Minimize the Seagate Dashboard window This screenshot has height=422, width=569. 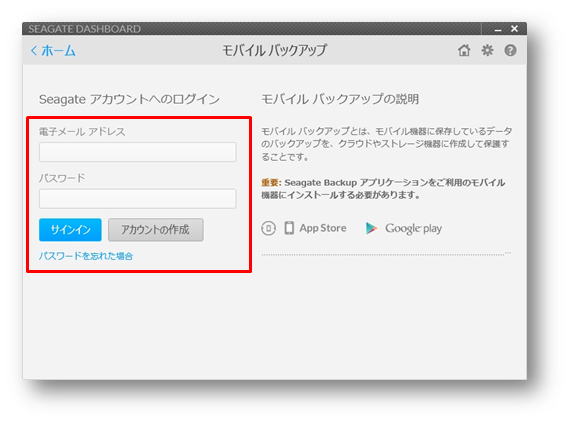[498, 29]
